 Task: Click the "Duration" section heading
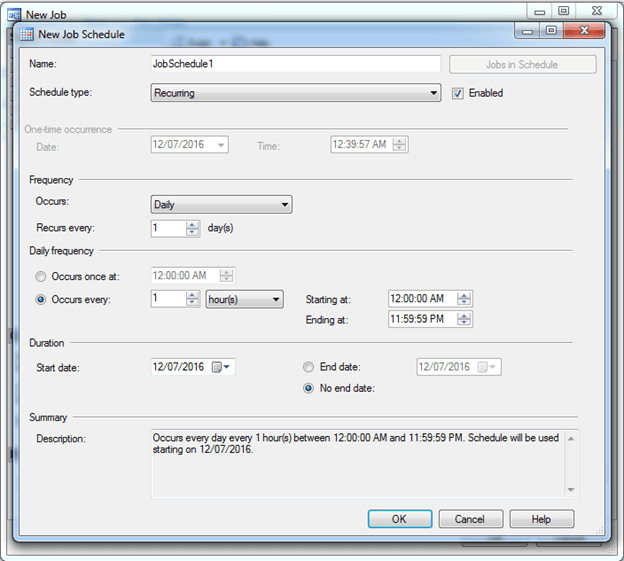pyautogui.click(x=47, y=343)
